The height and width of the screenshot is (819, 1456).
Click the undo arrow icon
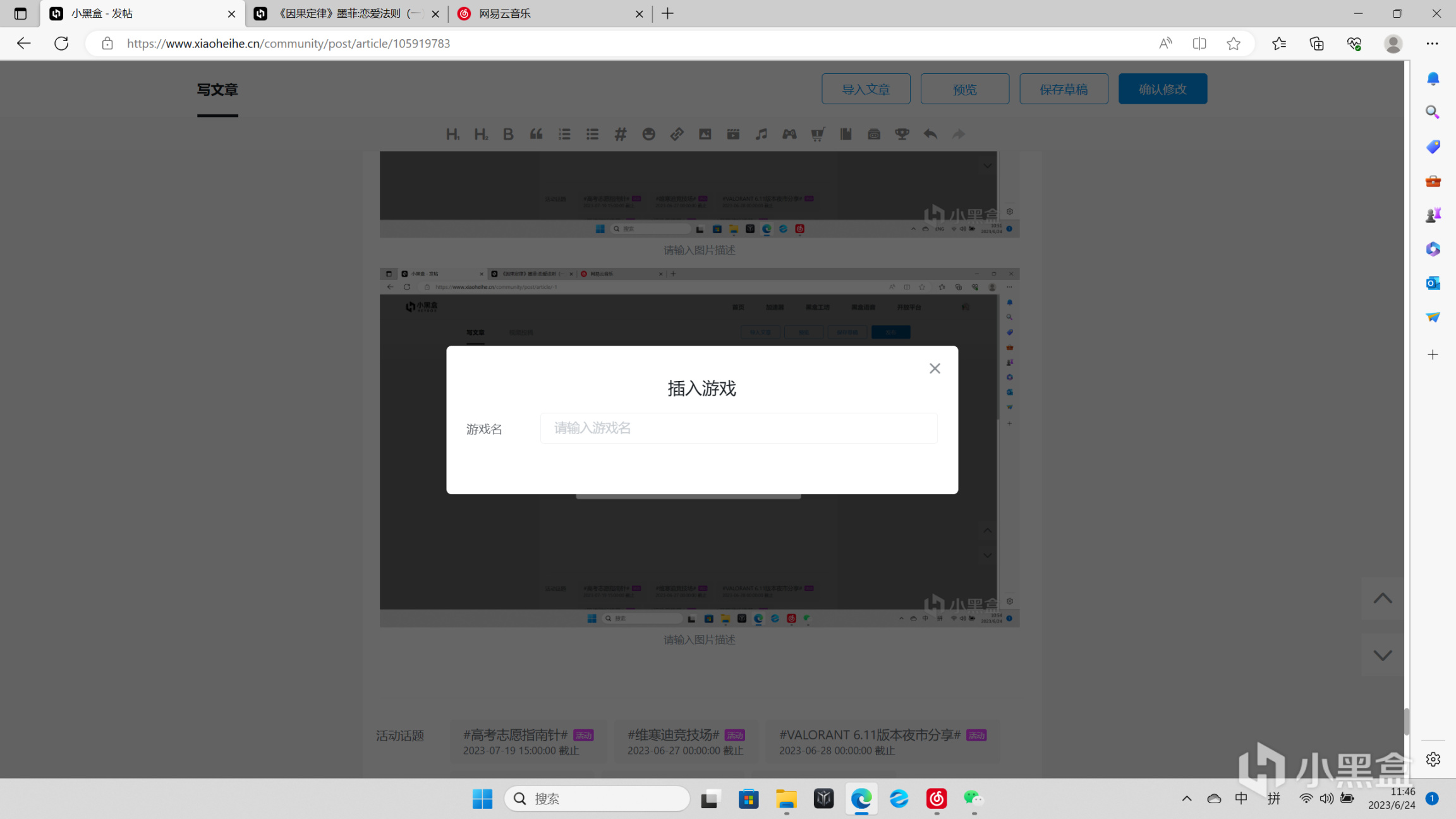[930, 134]
